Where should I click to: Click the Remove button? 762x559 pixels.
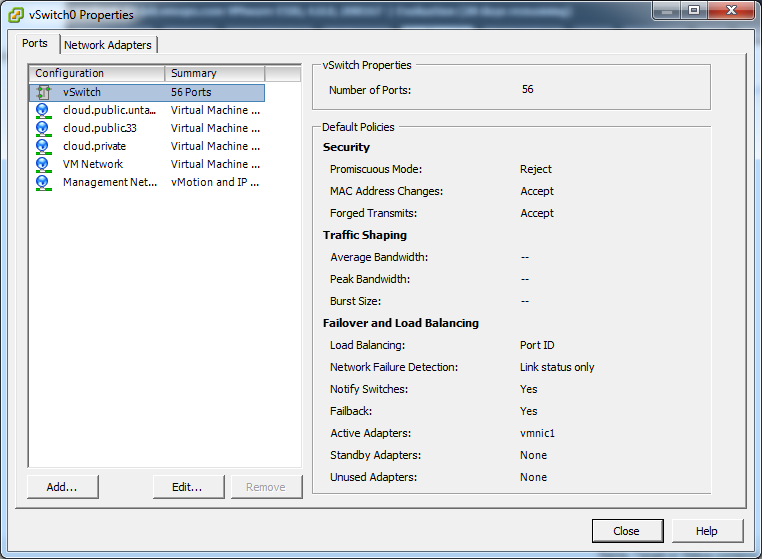(265, 487)
